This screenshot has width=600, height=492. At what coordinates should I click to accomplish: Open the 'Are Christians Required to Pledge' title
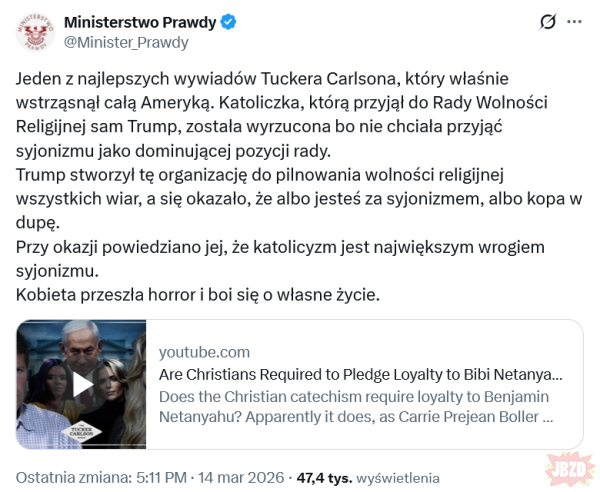pyautogui.click(x=360, y=374)
